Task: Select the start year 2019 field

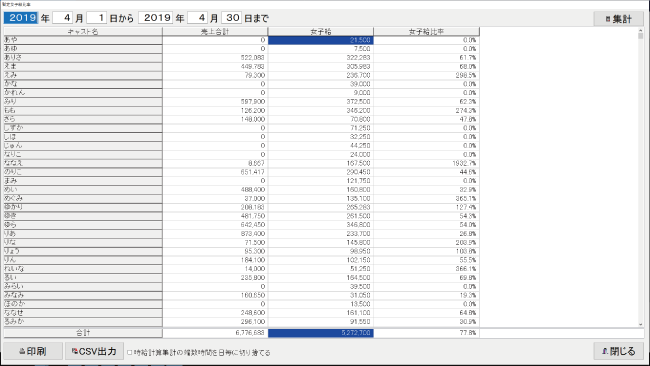Action: 21,18
